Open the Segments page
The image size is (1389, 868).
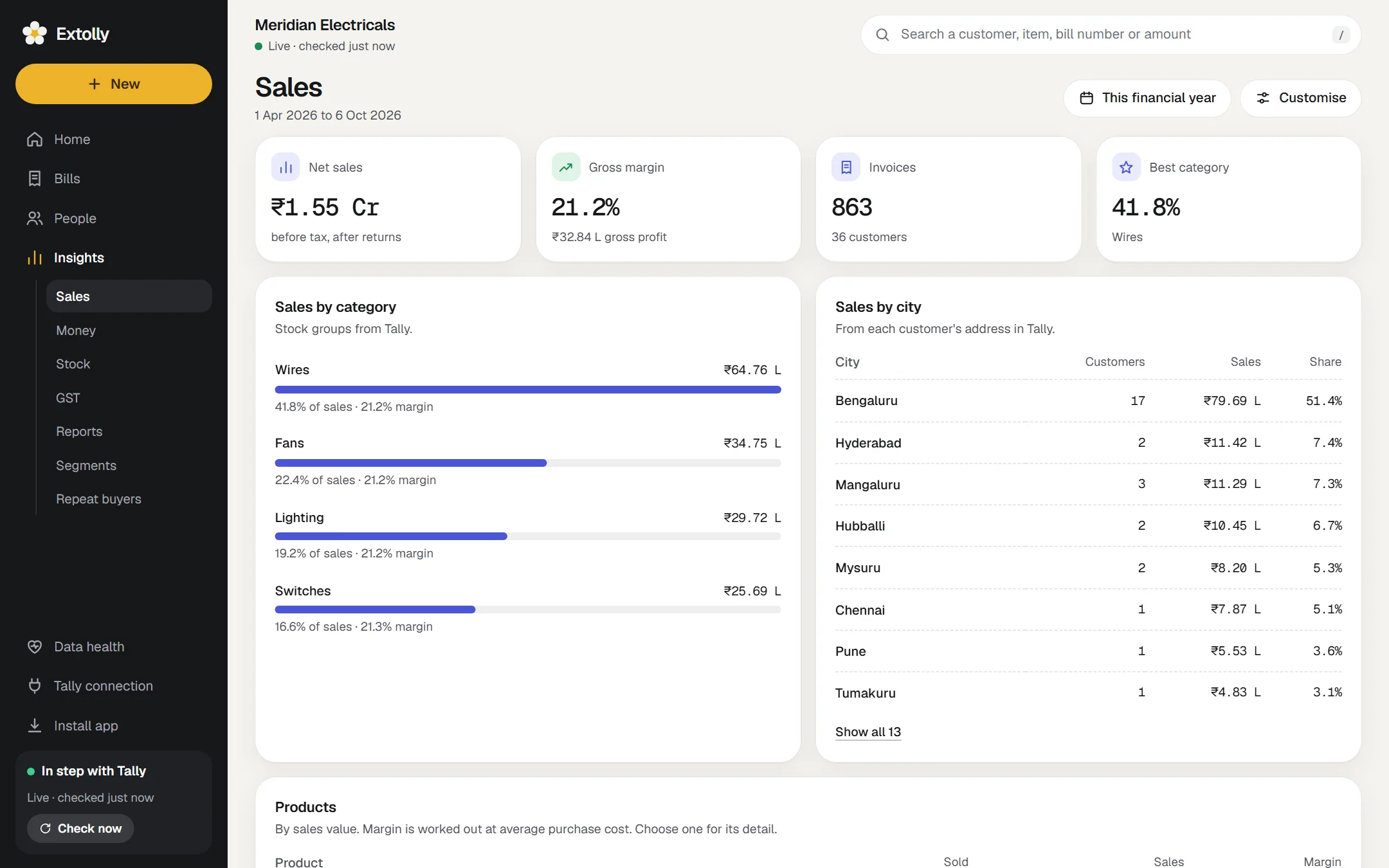(129, 466)
